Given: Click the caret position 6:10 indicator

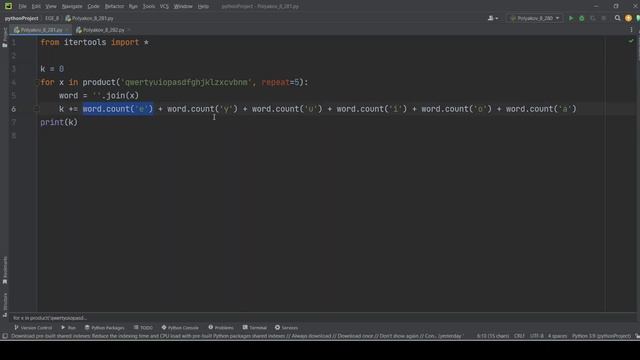Looking at the screenshot, I should click(x=493, y=336).
